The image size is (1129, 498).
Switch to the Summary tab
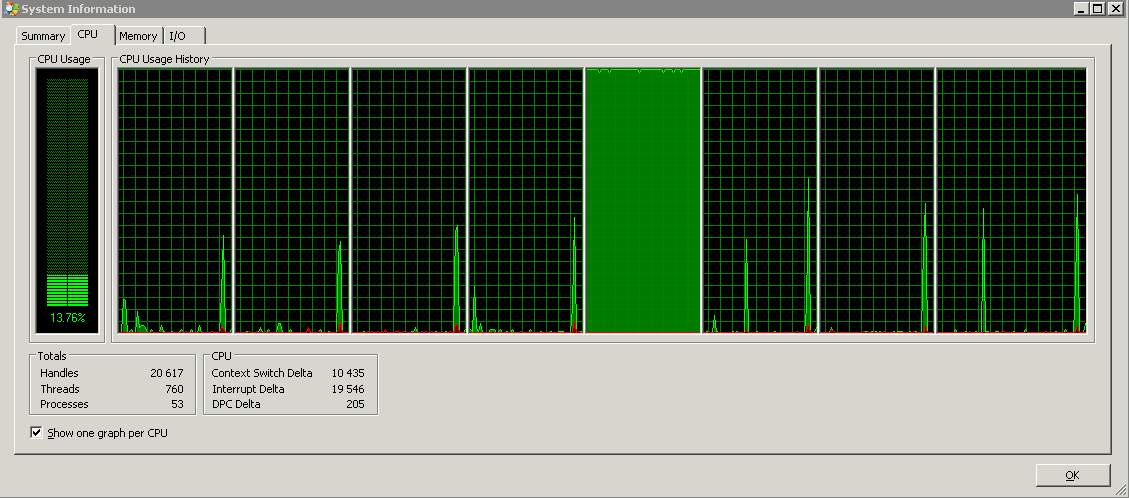[43, 36]
